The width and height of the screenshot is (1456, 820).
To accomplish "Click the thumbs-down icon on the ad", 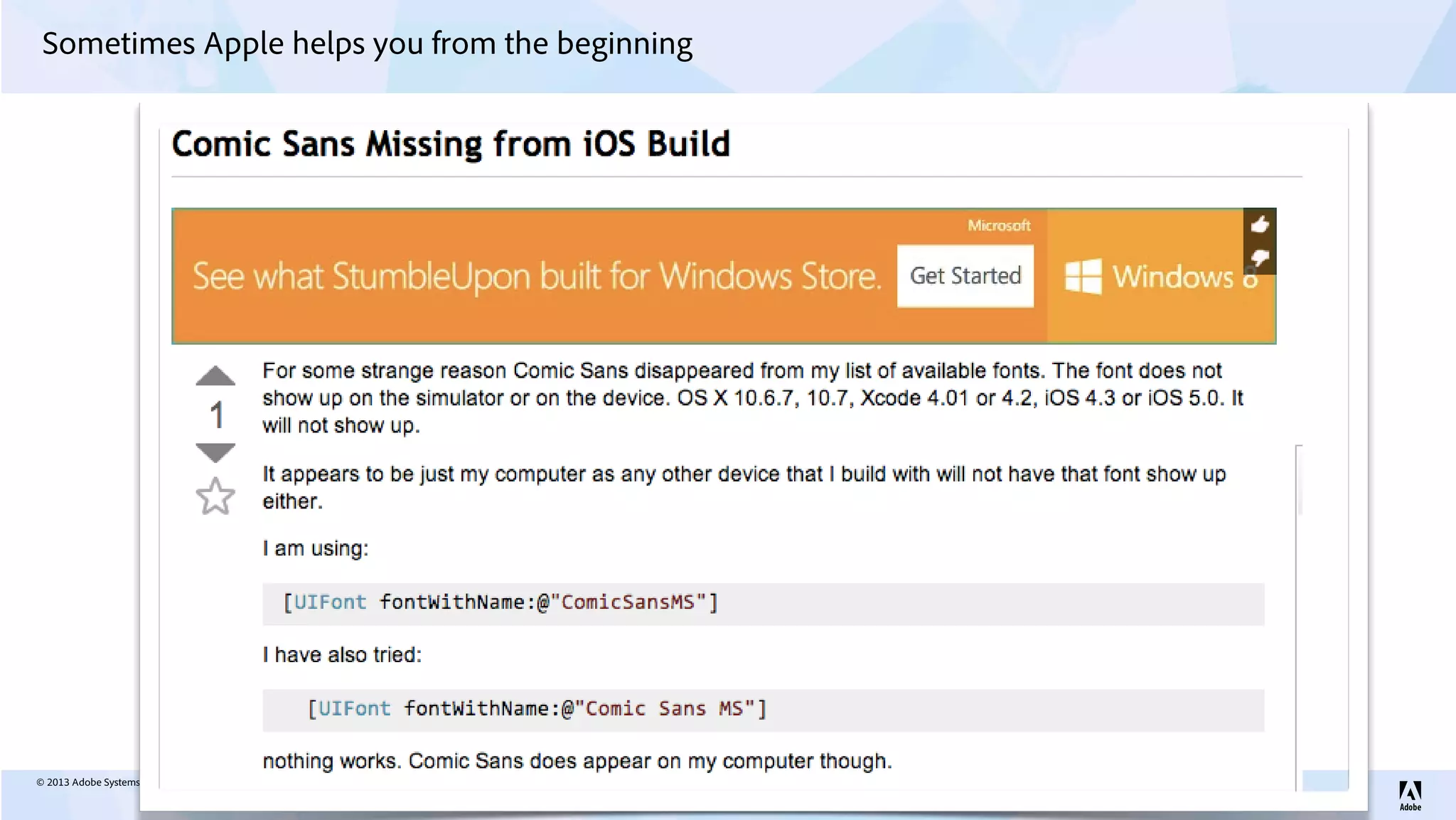I will pyautogui.click(x=1260, y=258).
